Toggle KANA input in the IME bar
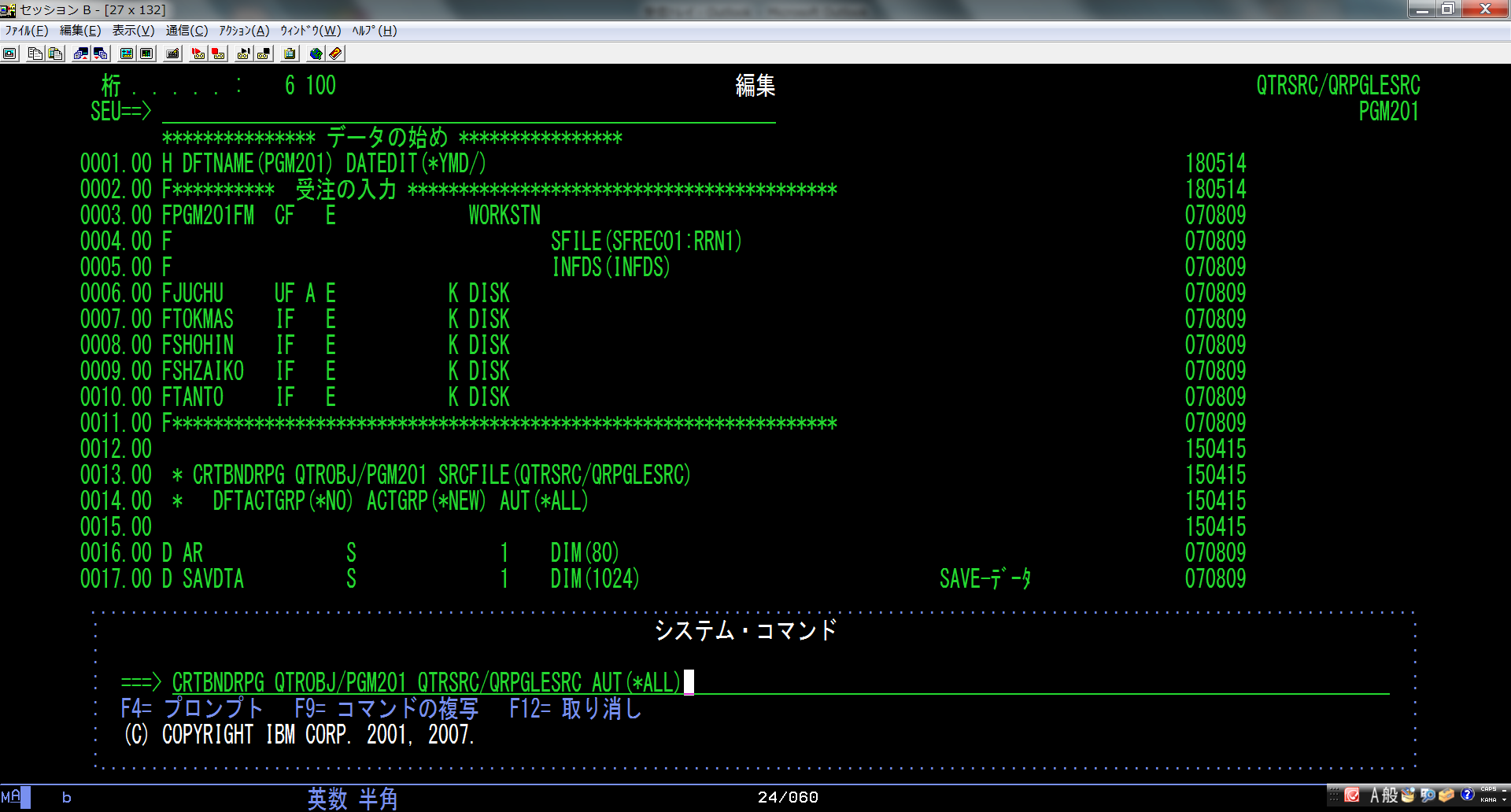This screenshot has height=812, width=1511. [1488, 799]
